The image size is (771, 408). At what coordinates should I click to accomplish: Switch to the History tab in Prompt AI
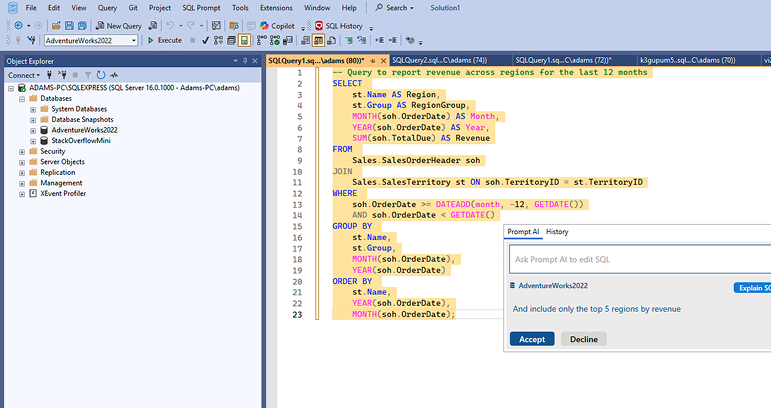click(557, 232)
